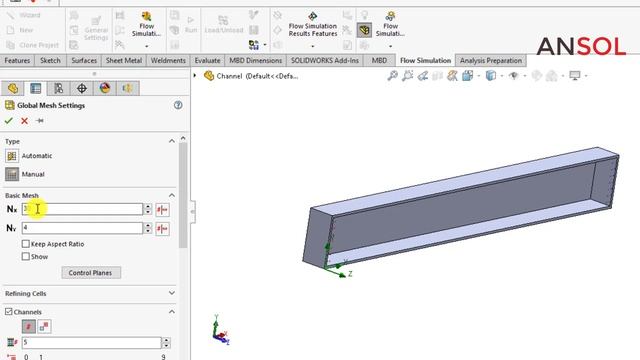Switch to the PropertyManager tab icon

(36, 88)
